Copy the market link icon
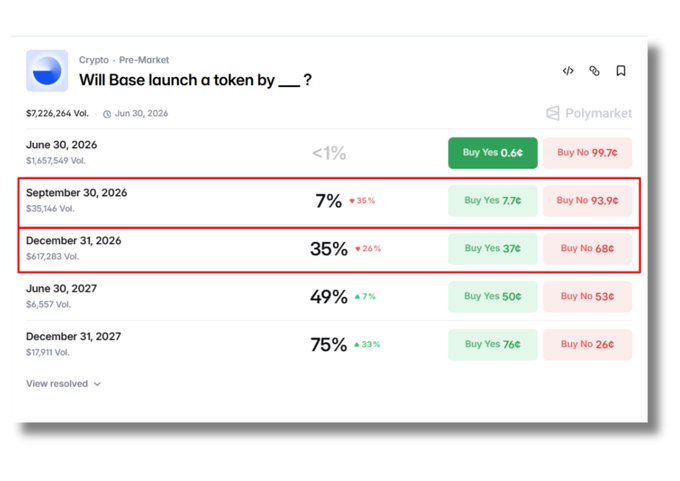This screenshot has height=481, width=680. click(x=594, y=71)
